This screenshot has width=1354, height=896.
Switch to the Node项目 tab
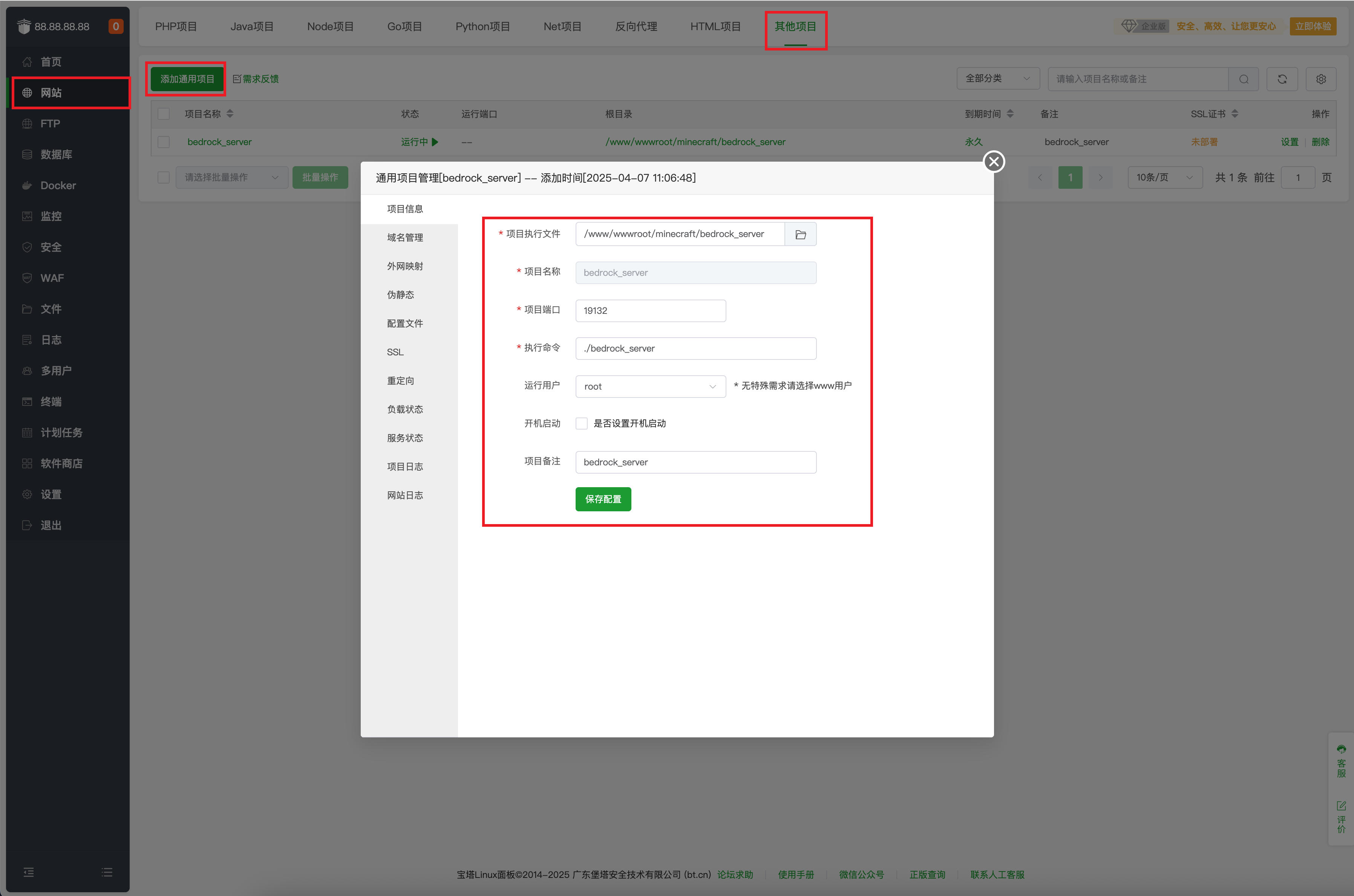click(x=330, y=26)
